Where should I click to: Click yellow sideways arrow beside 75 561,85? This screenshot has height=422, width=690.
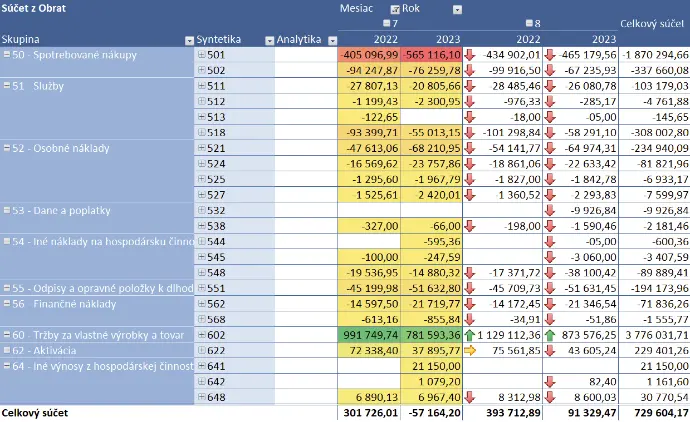470,351
